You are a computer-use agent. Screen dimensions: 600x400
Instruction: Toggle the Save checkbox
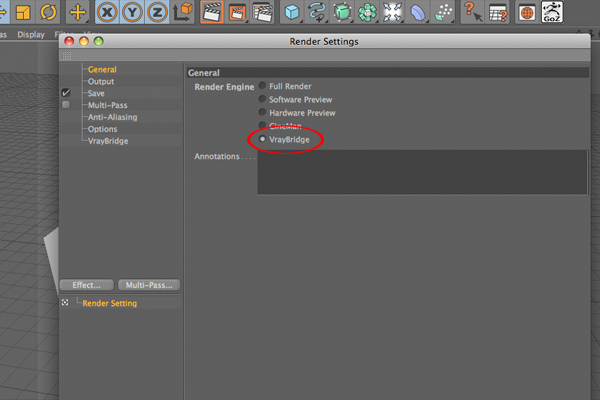66,93
